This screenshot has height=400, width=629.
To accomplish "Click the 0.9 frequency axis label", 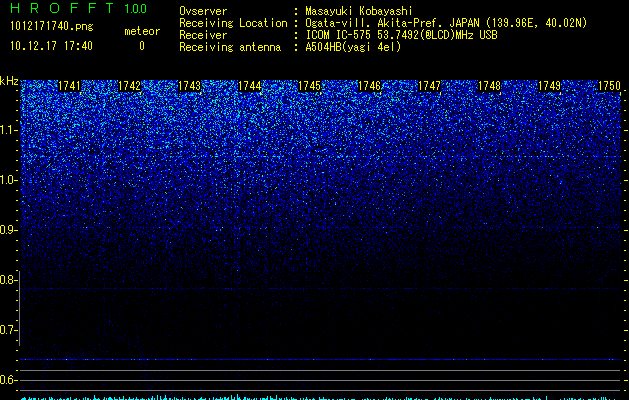I will pos(8,230).
